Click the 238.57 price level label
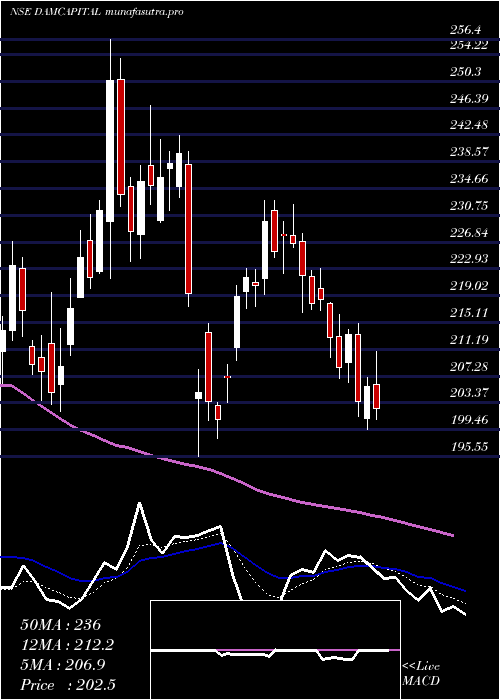 click(x=469, y=152)
